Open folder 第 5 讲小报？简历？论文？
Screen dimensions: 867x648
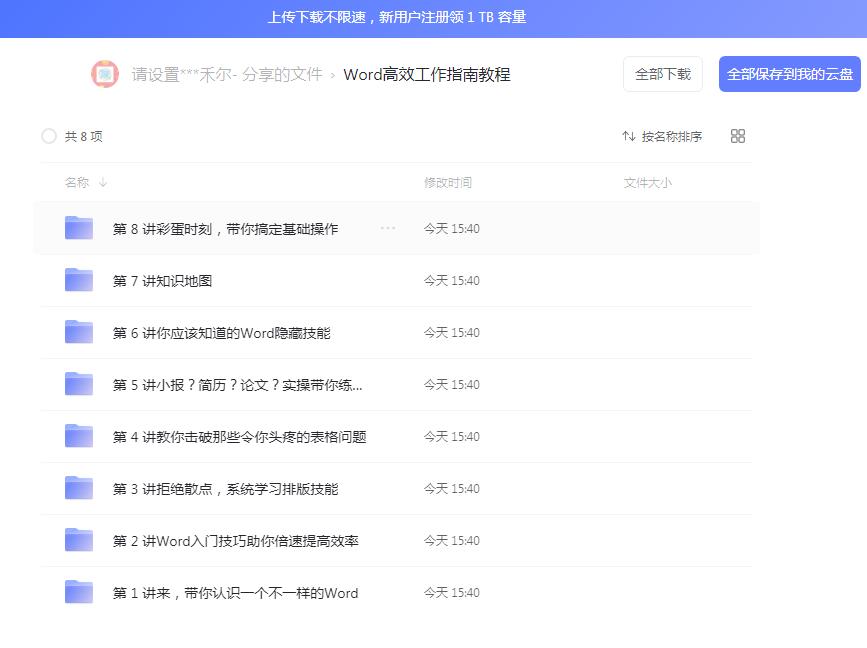click(x=237, y=385)
